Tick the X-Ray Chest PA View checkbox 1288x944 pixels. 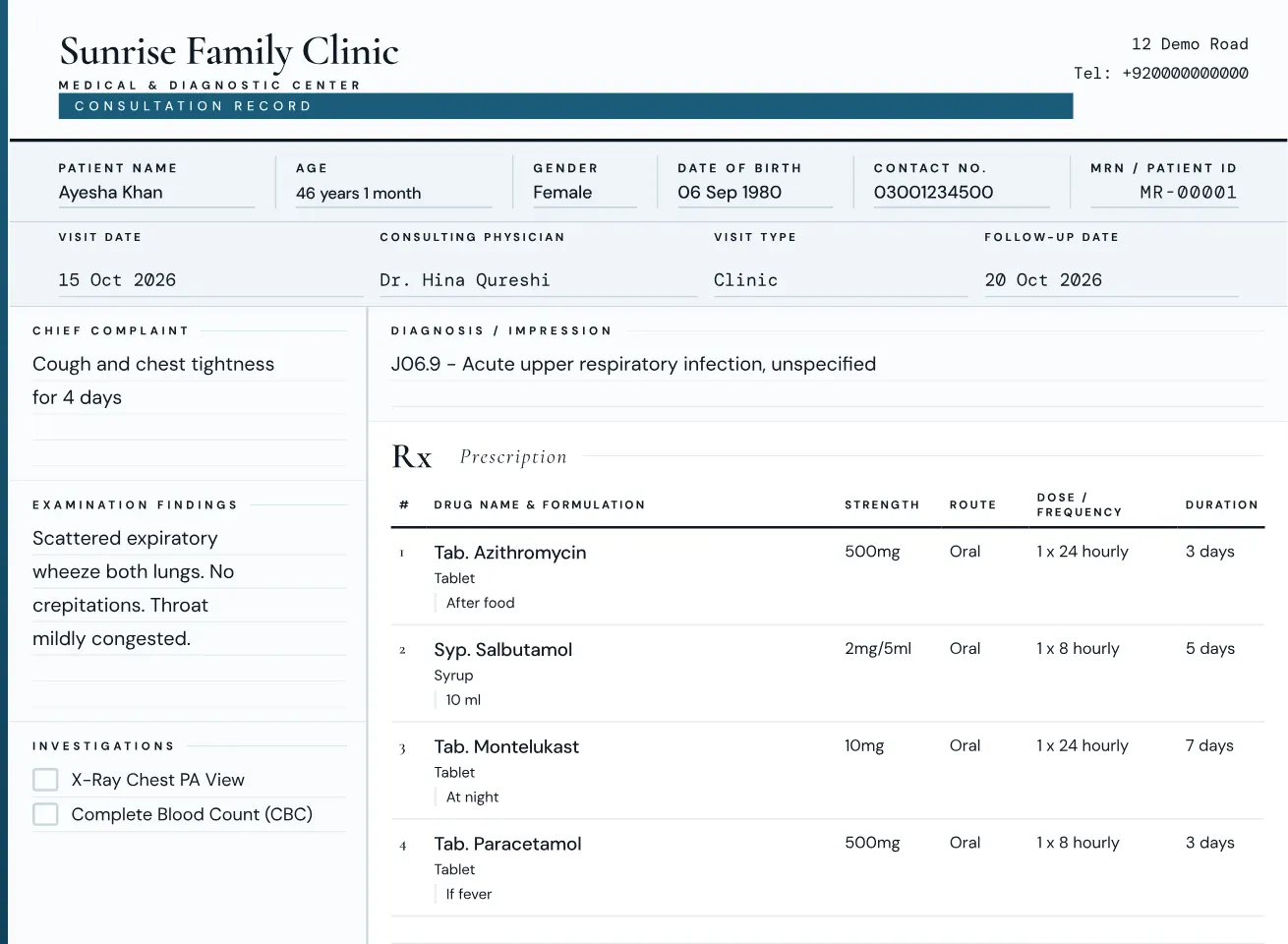[45, 780]
